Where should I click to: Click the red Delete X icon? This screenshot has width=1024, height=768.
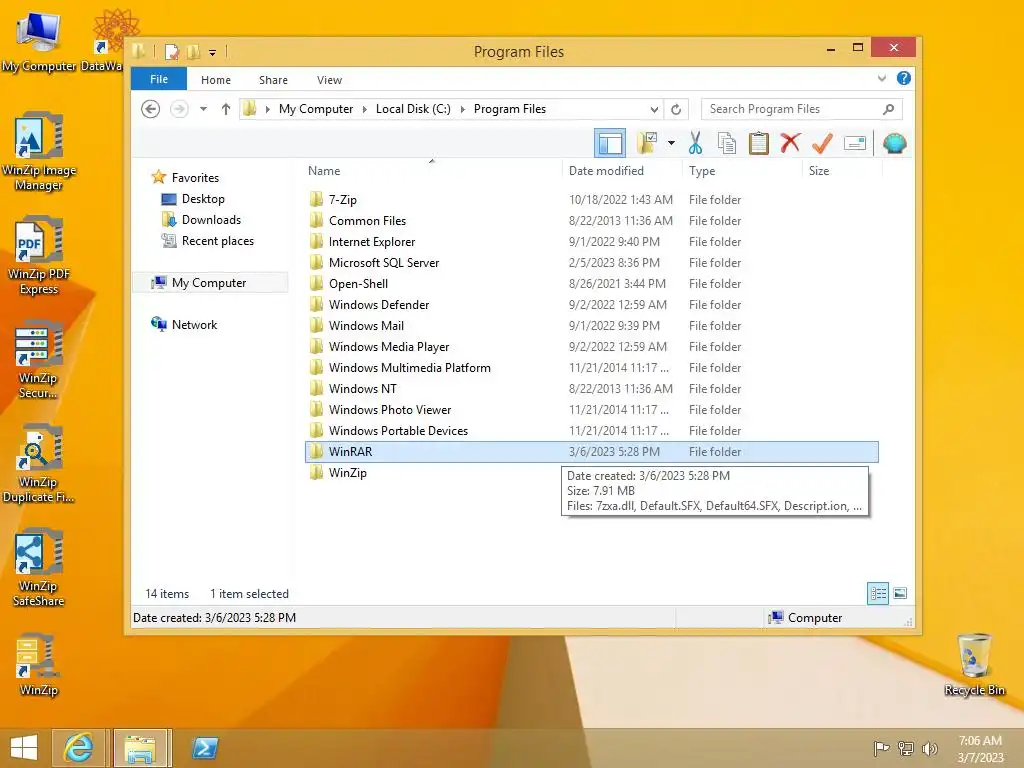point(790,142)
